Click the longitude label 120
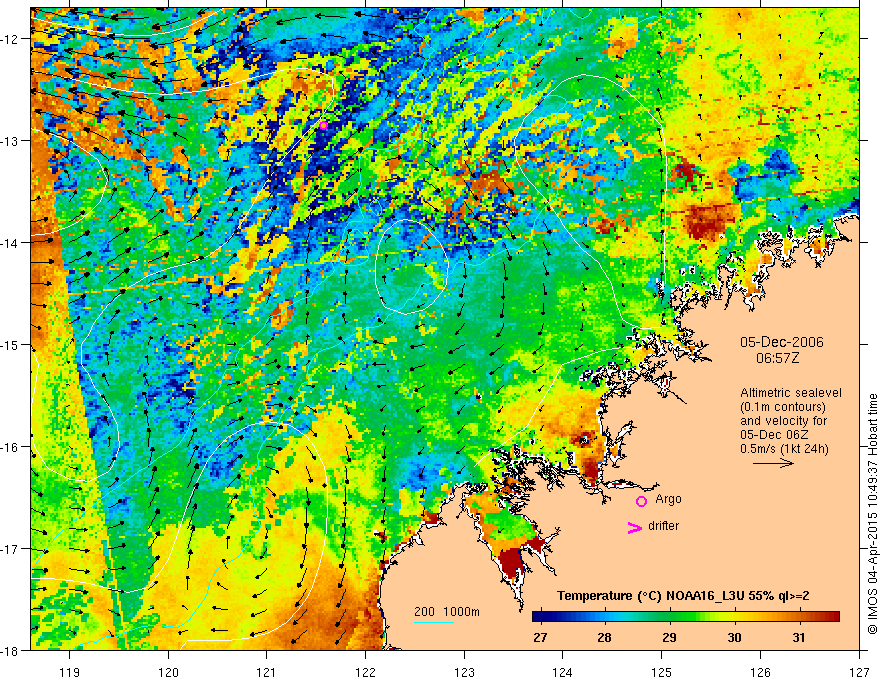Viewport: 880px width, 680px height. [168, 672]
